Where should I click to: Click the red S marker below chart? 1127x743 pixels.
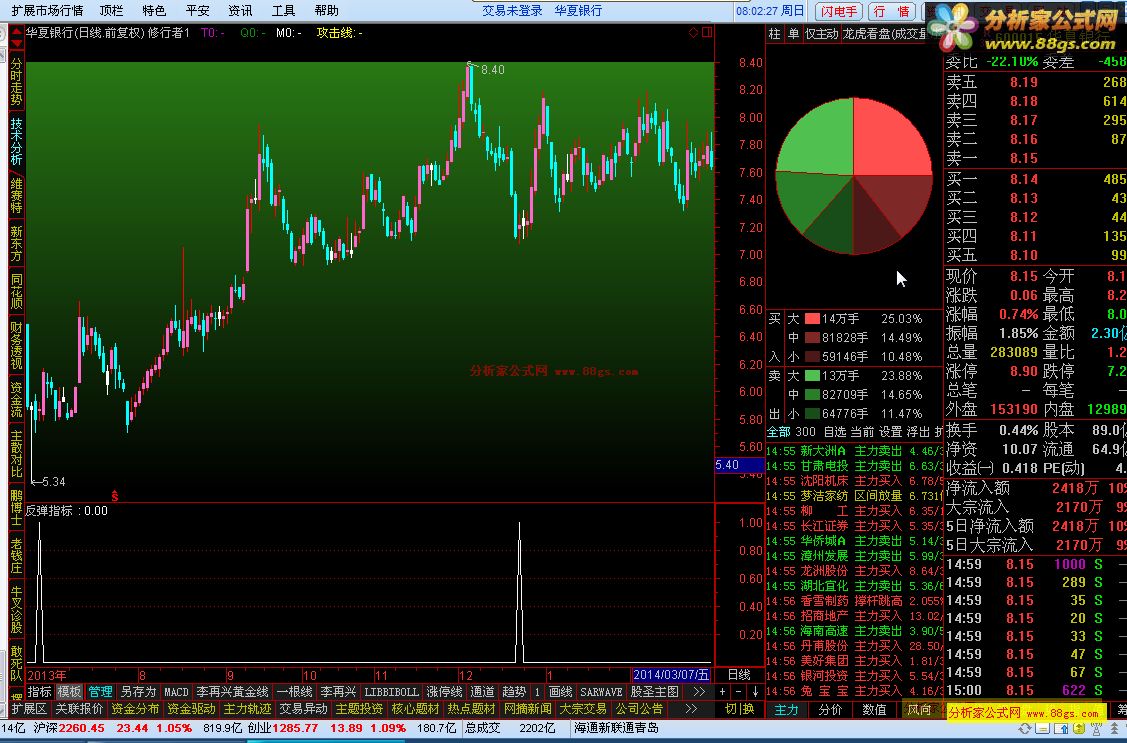pos(114,496)
